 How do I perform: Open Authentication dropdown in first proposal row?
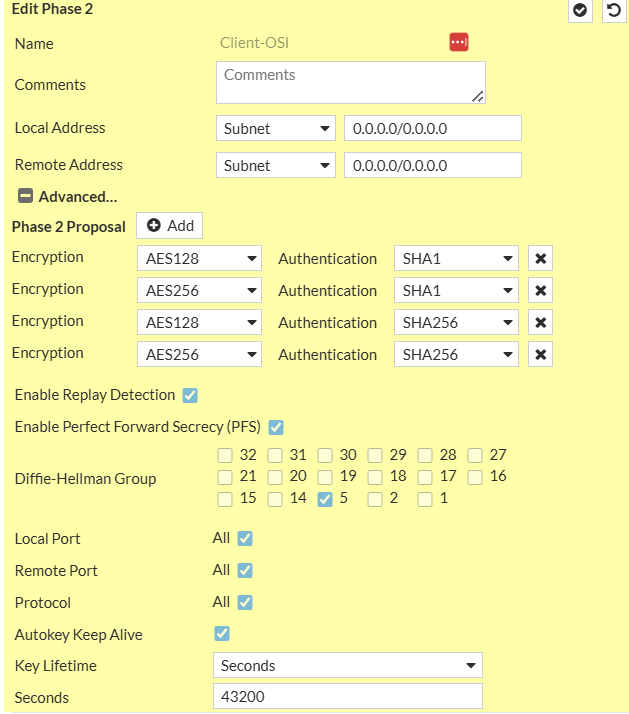(x=456, y=259)
